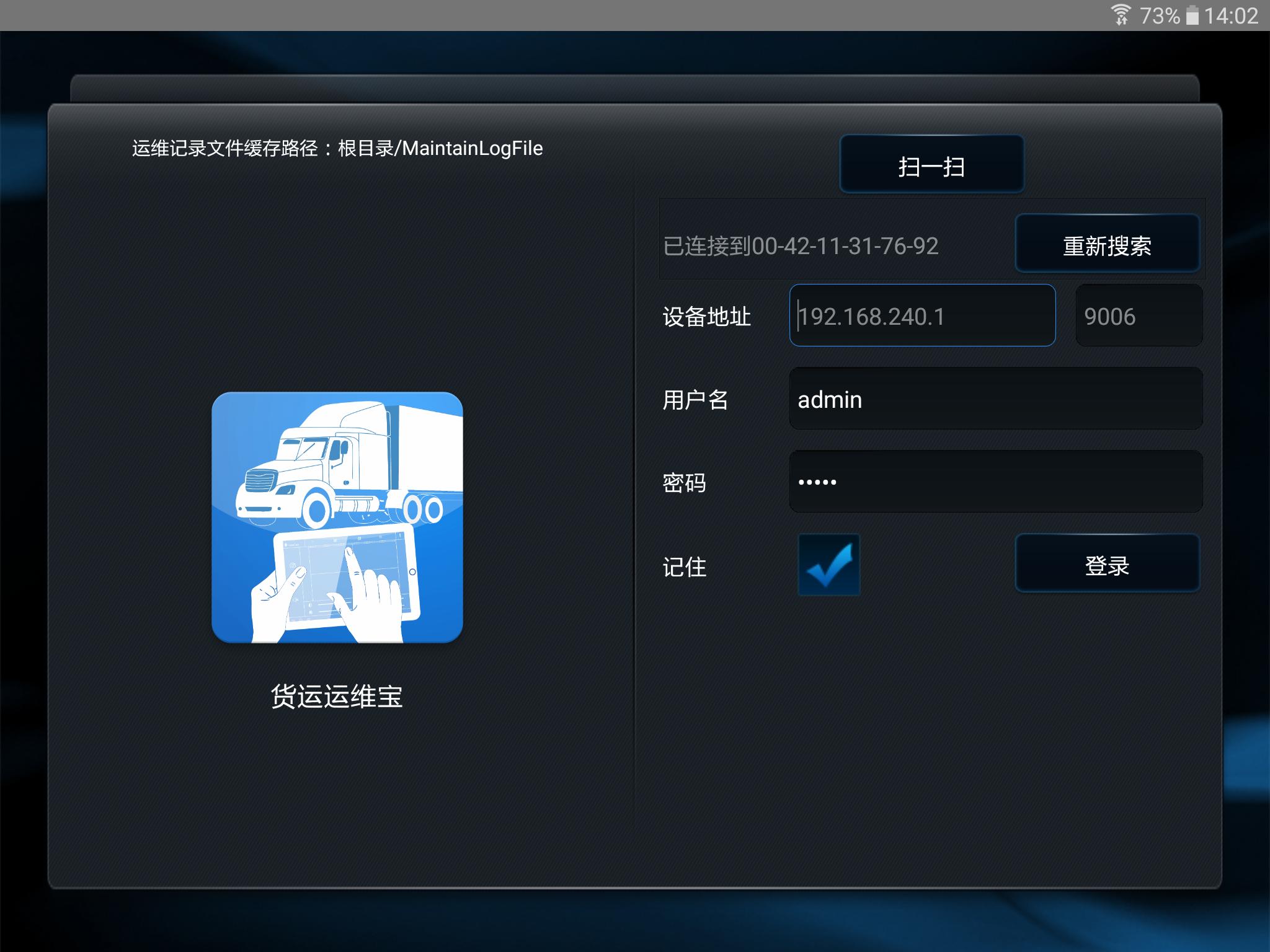This screenshot has height=952, width=1270.
Task: Select the port field showing 9006
Action: point(1139,315)
